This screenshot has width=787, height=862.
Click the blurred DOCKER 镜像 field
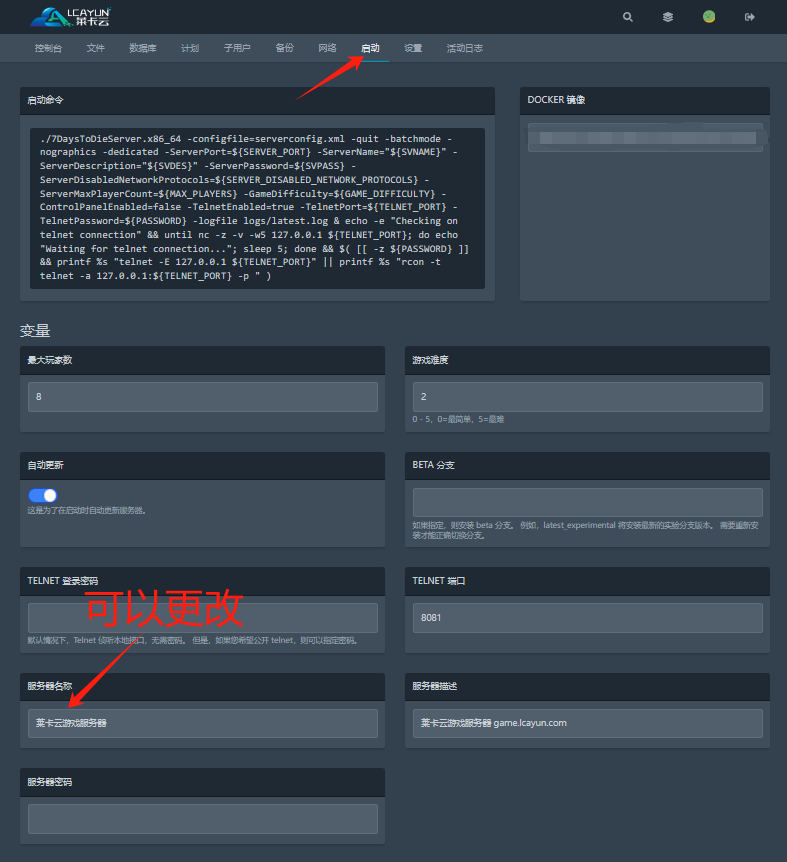click(645, 137)
